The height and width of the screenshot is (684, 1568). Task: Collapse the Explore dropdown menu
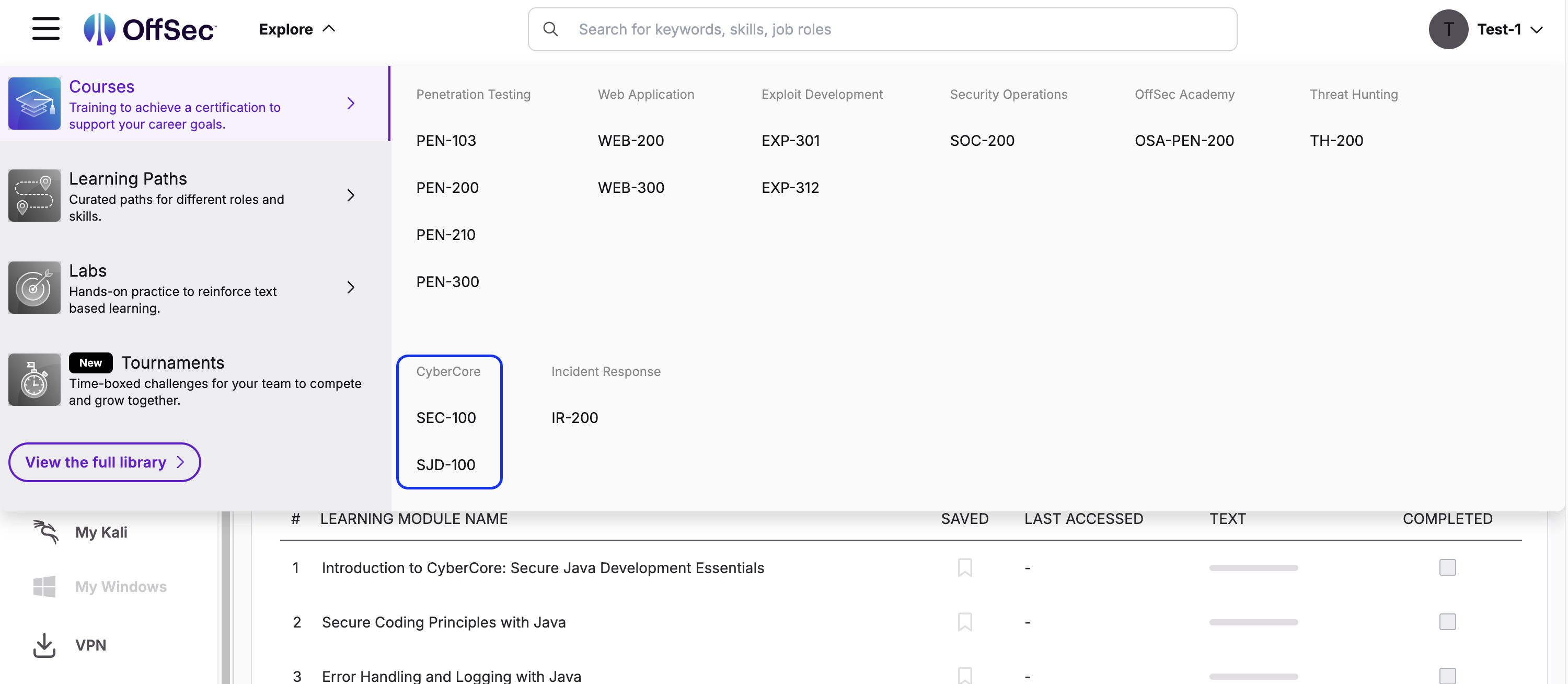(x=297, y=29)
